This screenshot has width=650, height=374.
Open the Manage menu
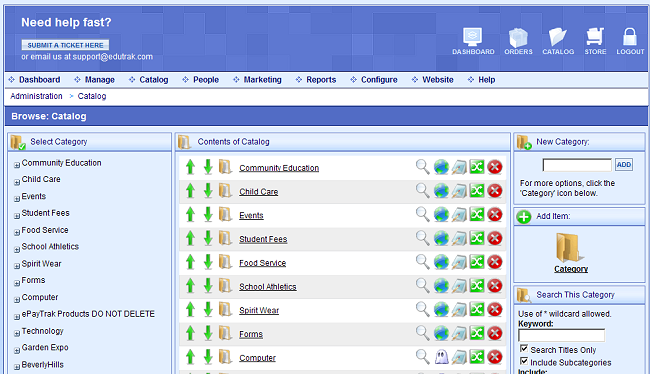pos(99,80)
